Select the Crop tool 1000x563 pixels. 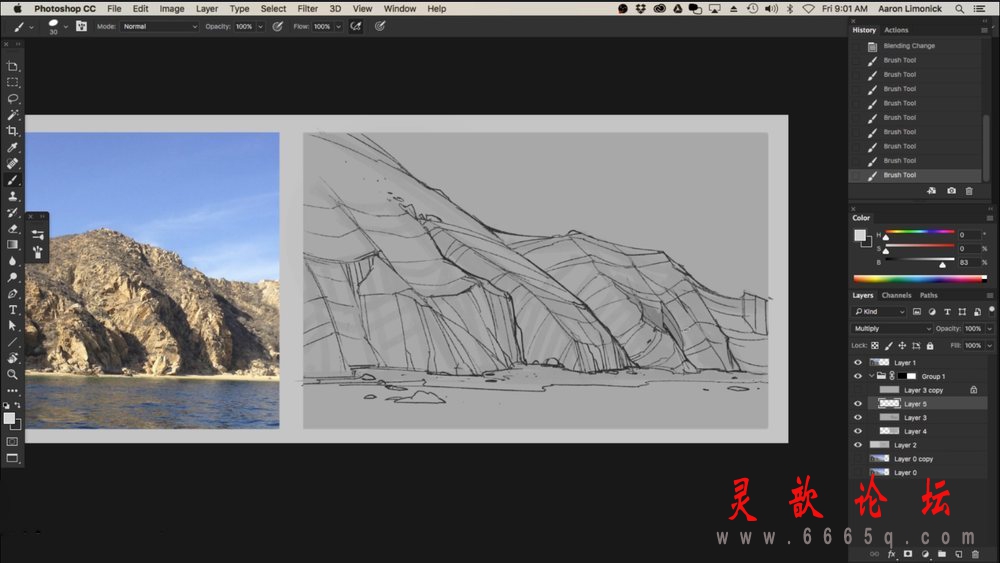click(12, 131)
